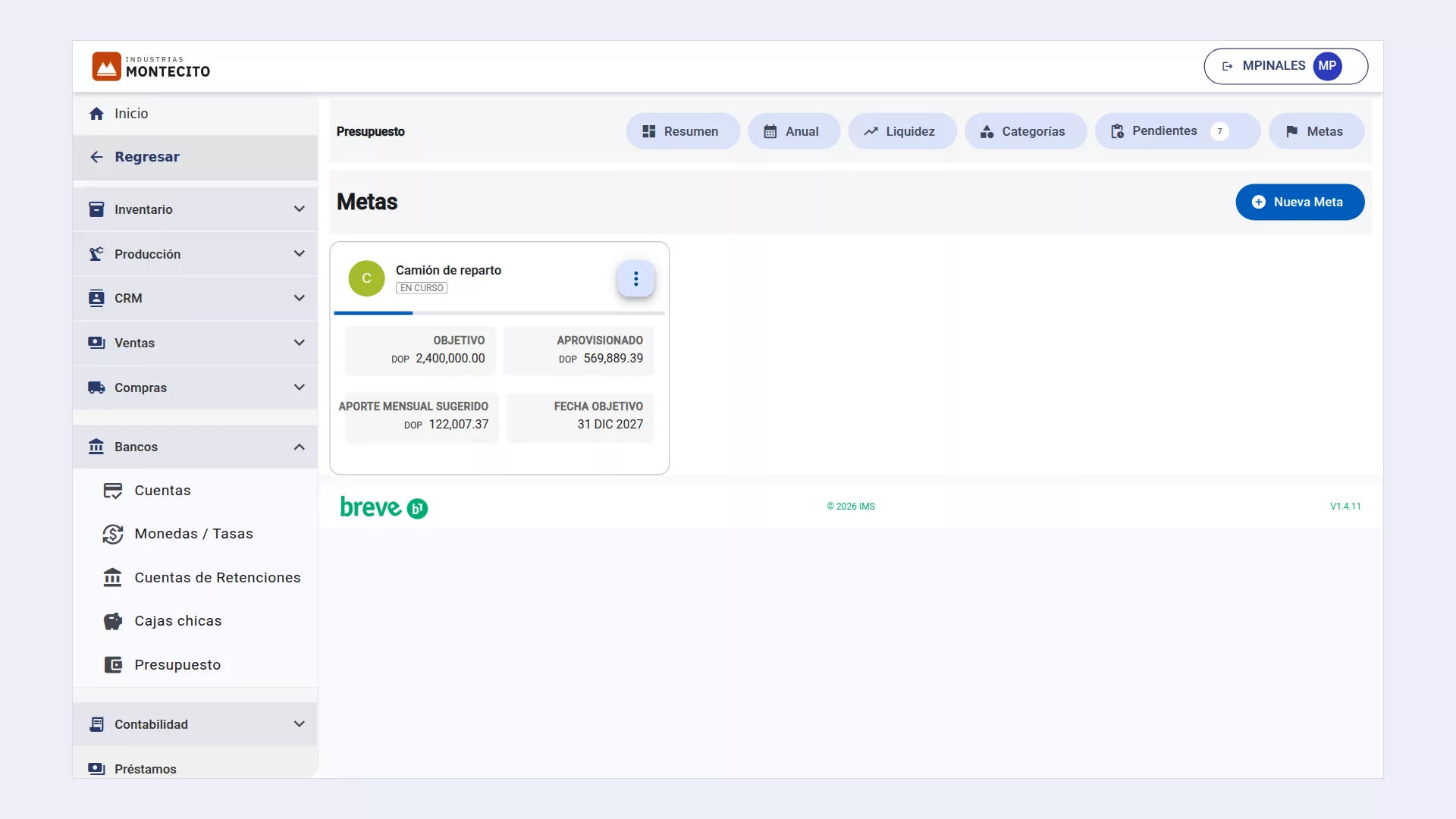Click the MP user avatar
The image size is (1456, 819).
[x=1327, y=66]
